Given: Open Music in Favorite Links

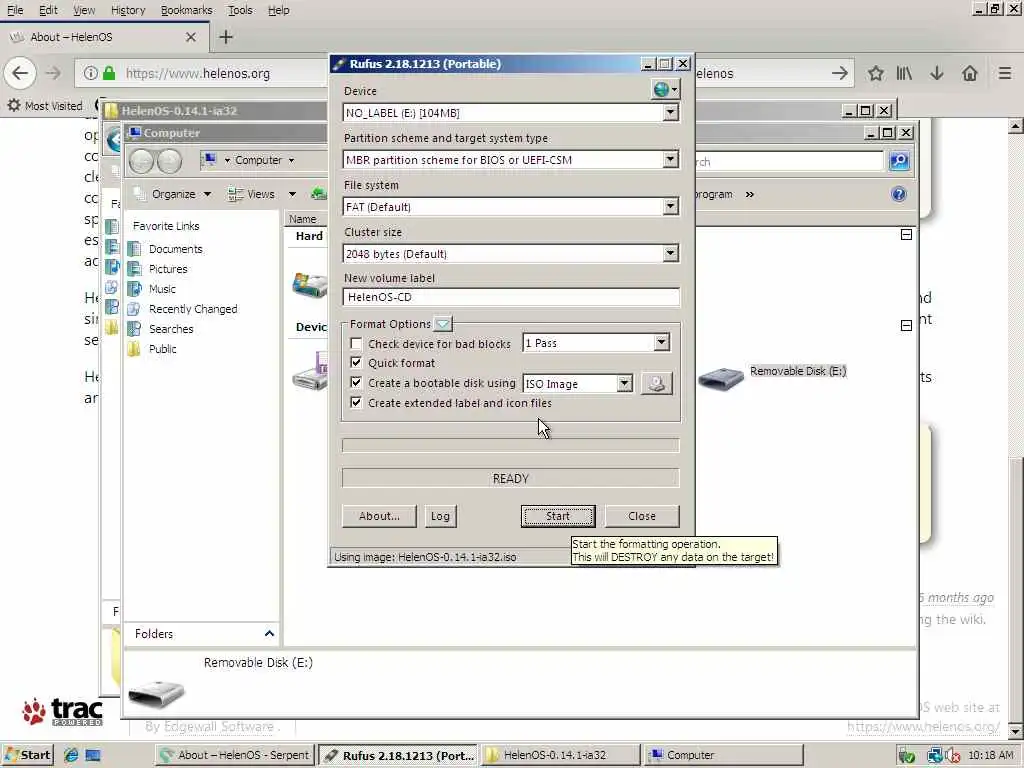Looking at the screenshot, I should [x=162, y=289].
